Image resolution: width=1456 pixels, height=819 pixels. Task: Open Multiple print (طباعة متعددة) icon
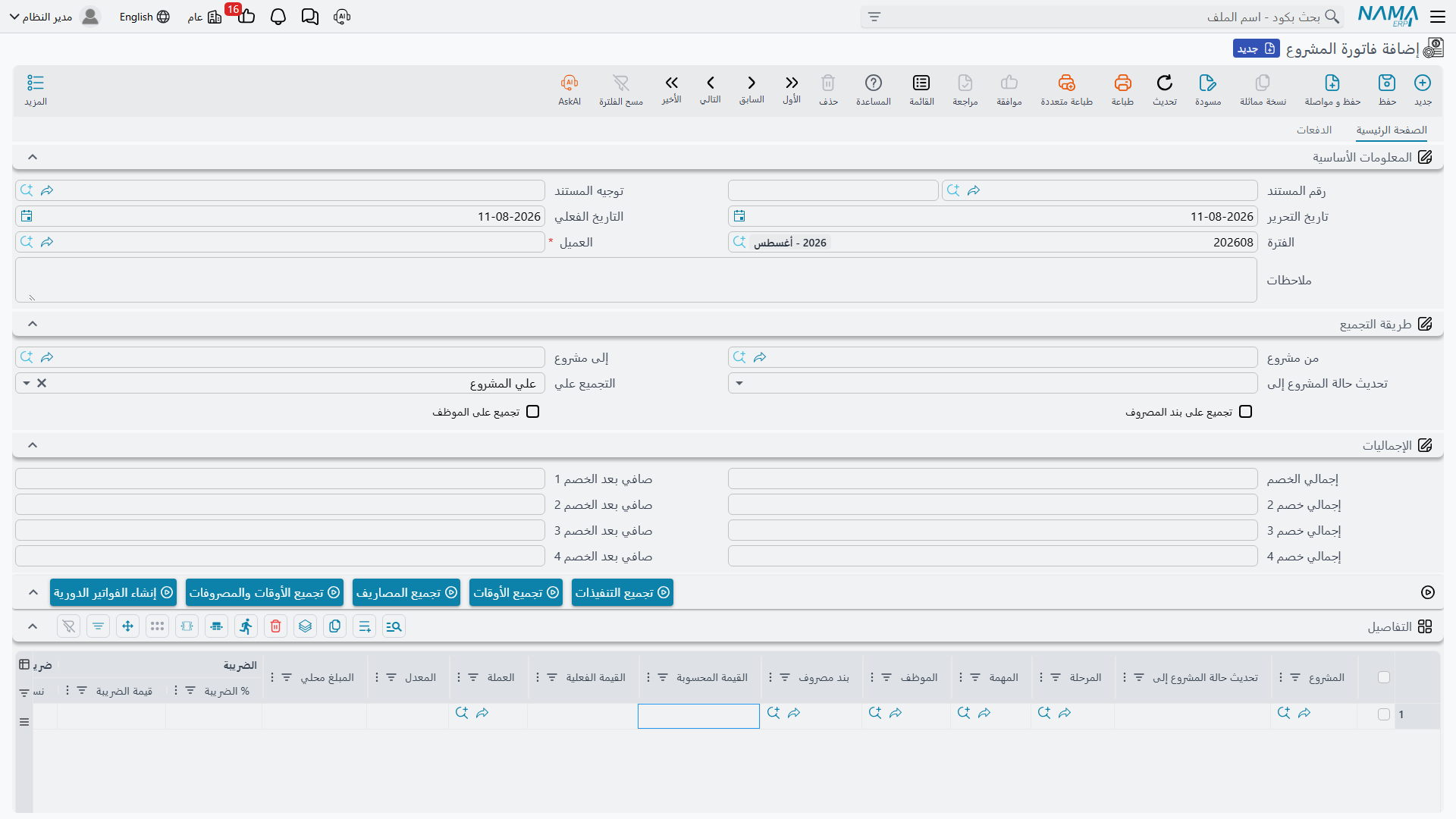point(1066,83)
